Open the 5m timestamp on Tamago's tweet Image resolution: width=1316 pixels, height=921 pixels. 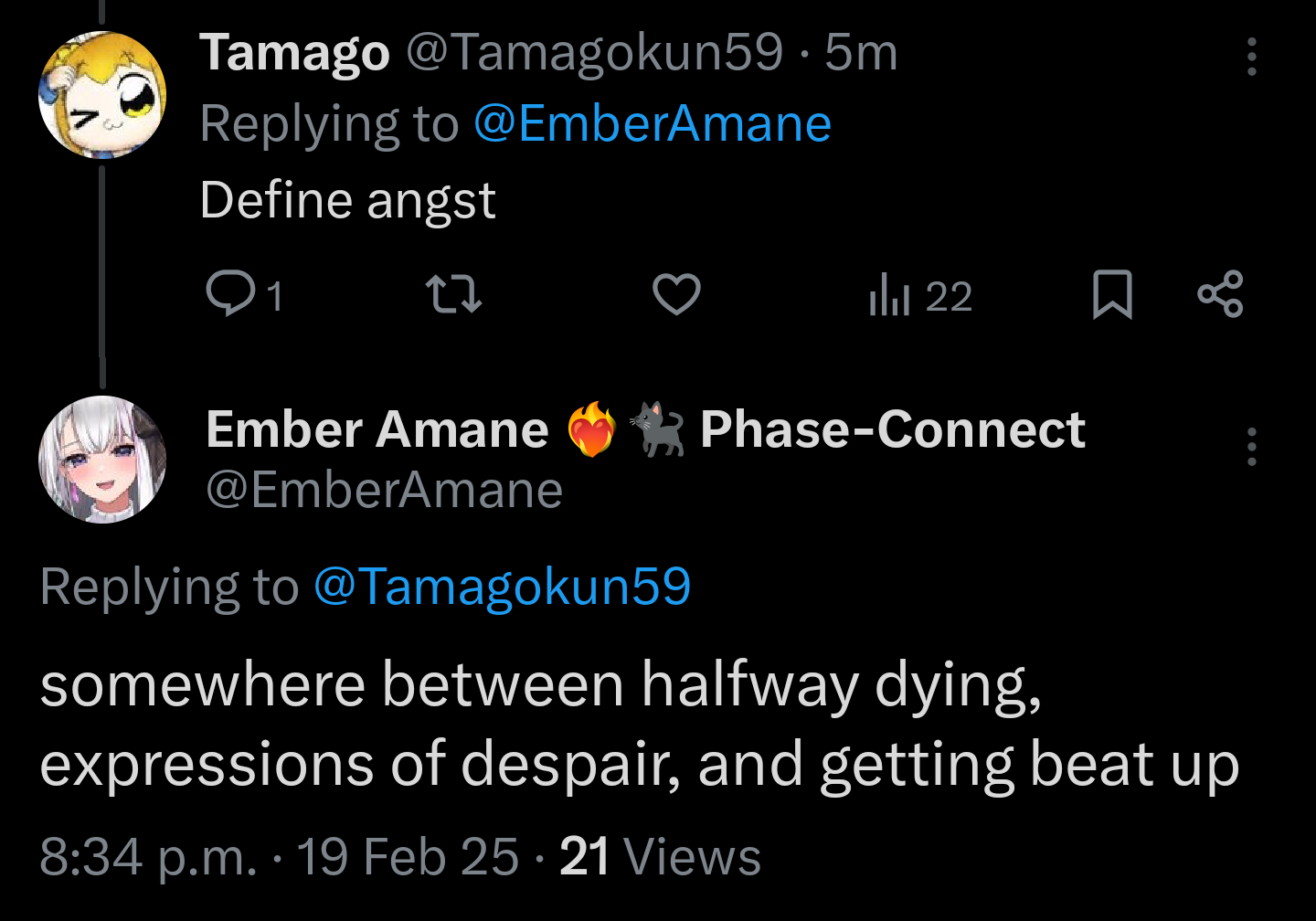point(861,53)
